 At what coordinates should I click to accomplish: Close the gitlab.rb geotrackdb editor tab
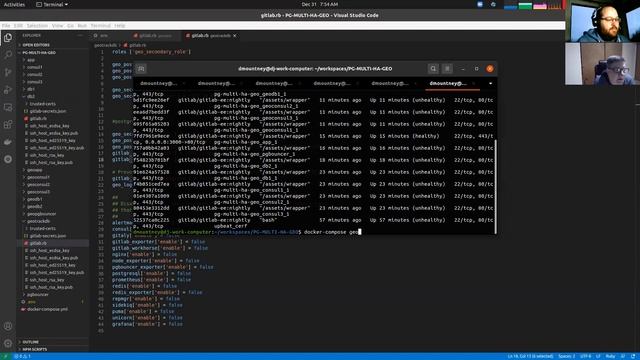click(x=235, y=36)
